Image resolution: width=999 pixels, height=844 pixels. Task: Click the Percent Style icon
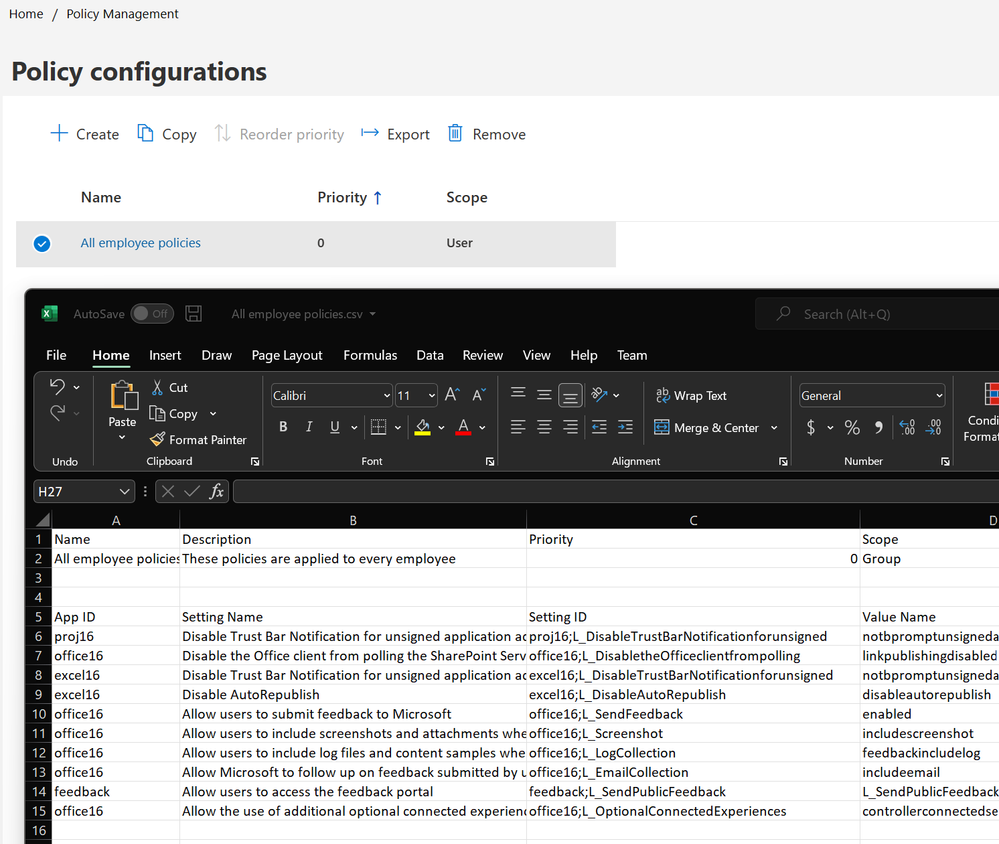[x=852, y=427]
